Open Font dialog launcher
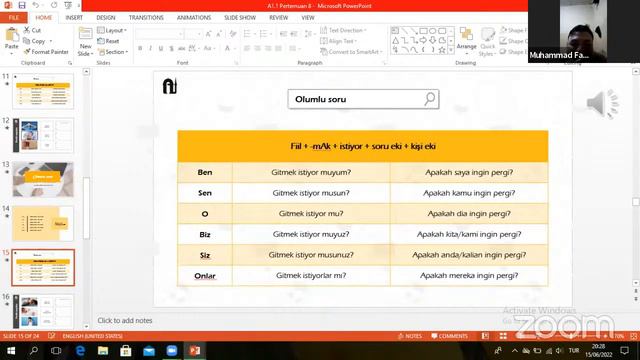The image size is (640, 360). pyautogui.click(x=236, y=63)
